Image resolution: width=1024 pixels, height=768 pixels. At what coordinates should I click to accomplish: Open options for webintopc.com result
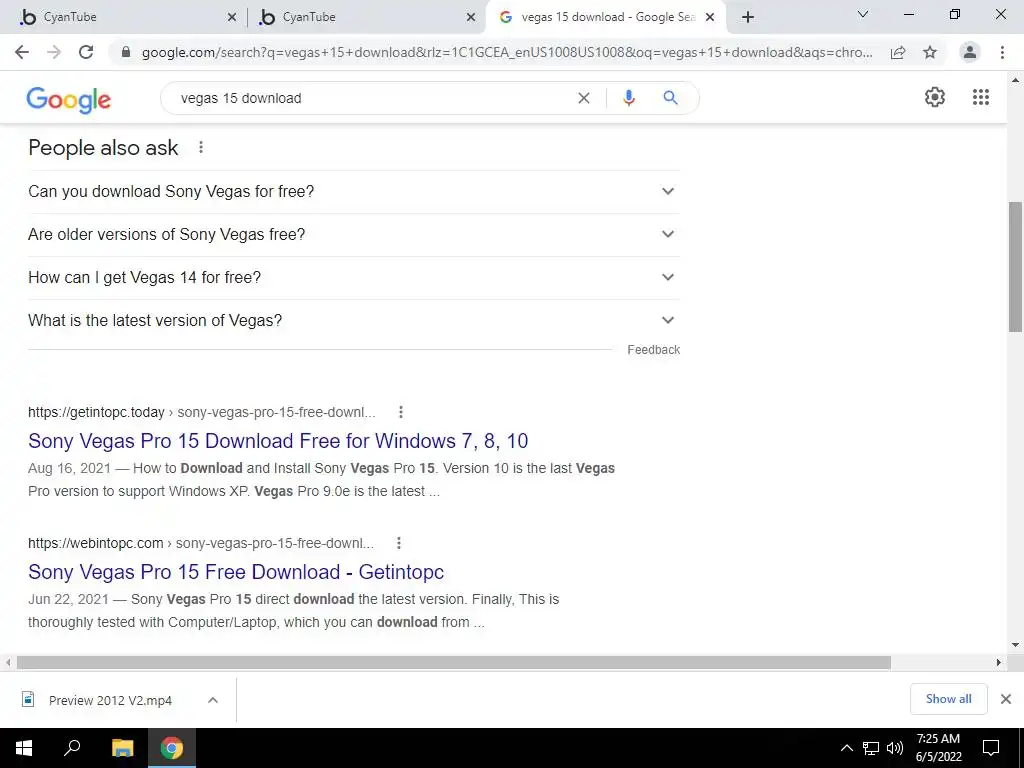coord(399,543)
